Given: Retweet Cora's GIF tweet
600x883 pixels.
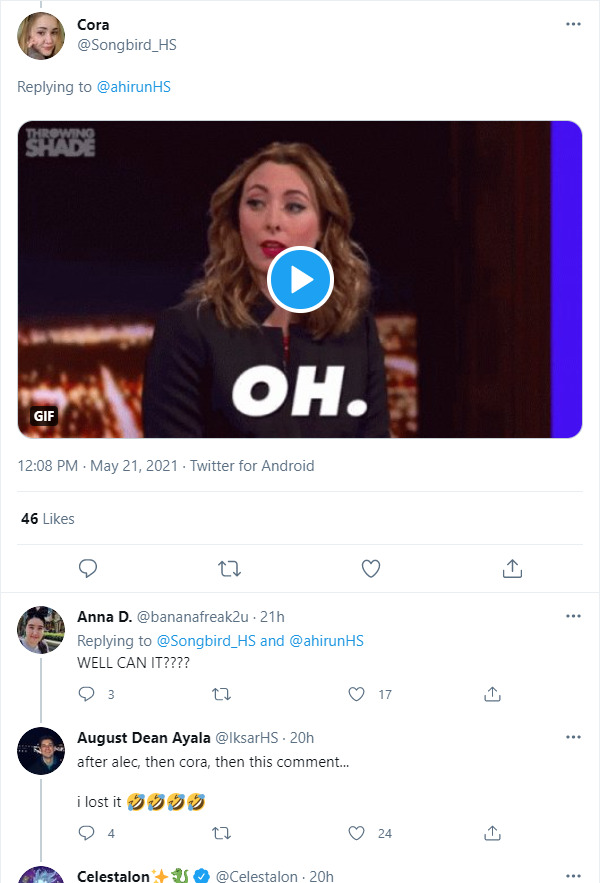Looking at the screenshot, I should 229,568.
